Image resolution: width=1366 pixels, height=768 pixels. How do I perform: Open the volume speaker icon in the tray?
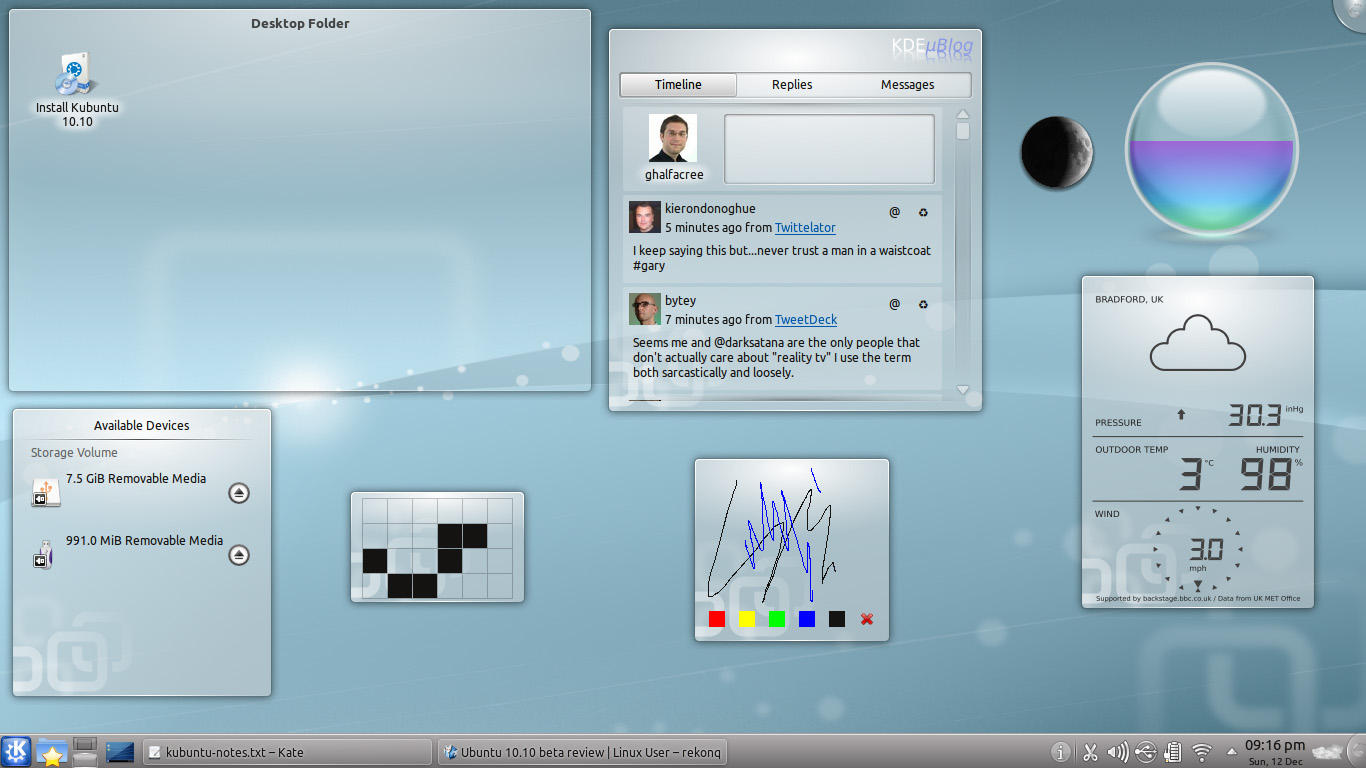[x=1118, y=752]
